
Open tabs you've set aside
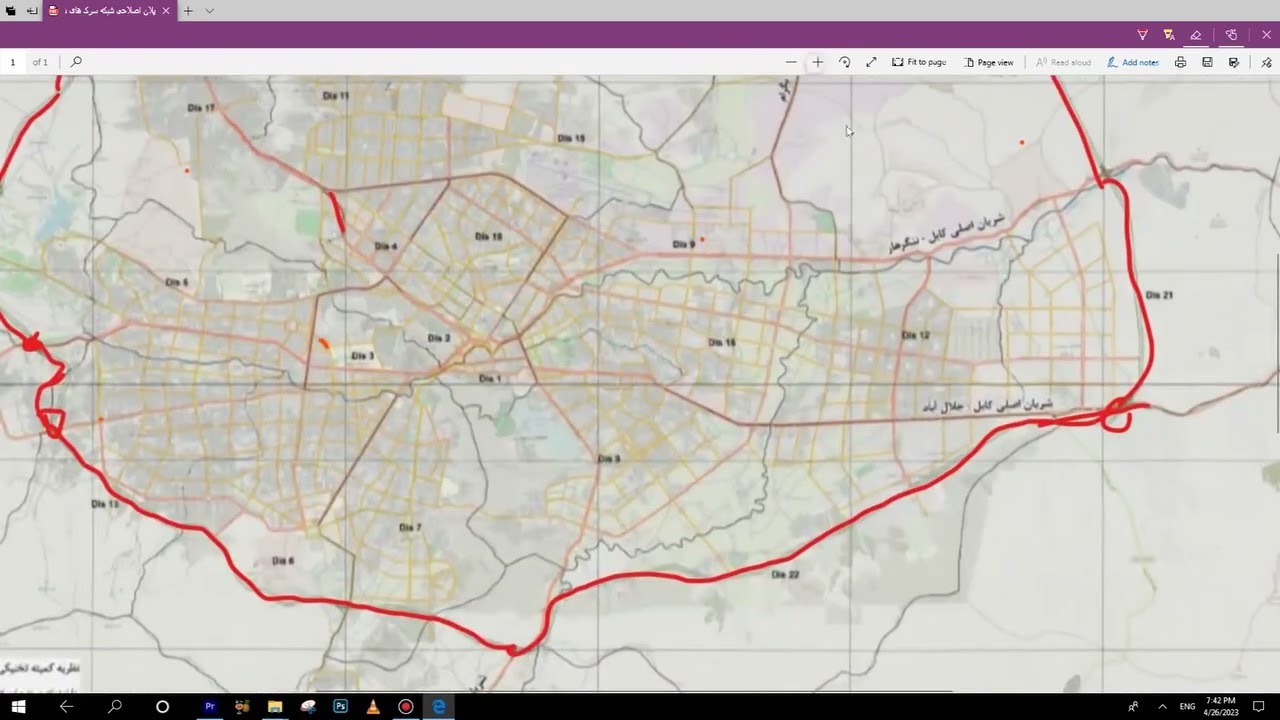click(10, 11)
